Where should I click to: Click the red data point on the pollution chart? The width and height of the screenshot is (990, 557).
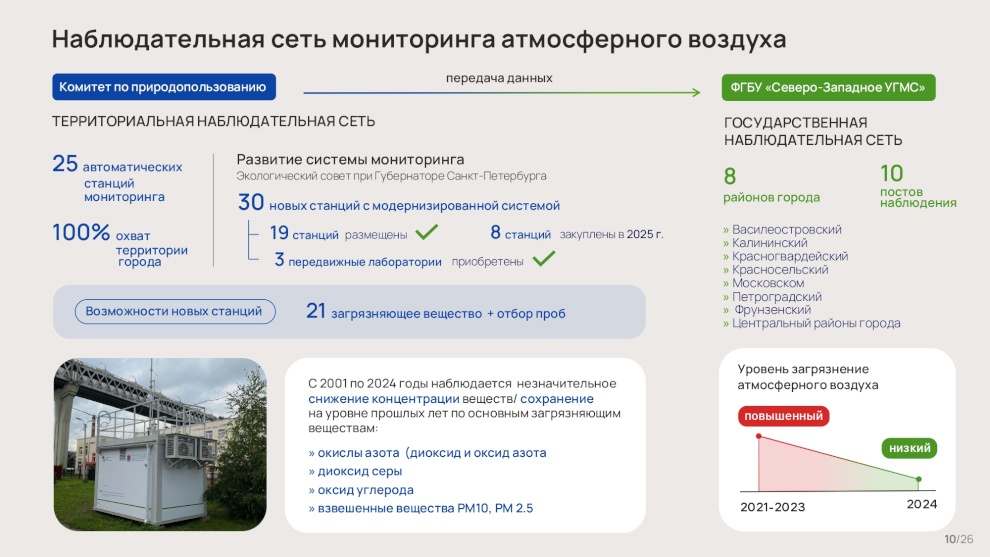pos(759,436)
